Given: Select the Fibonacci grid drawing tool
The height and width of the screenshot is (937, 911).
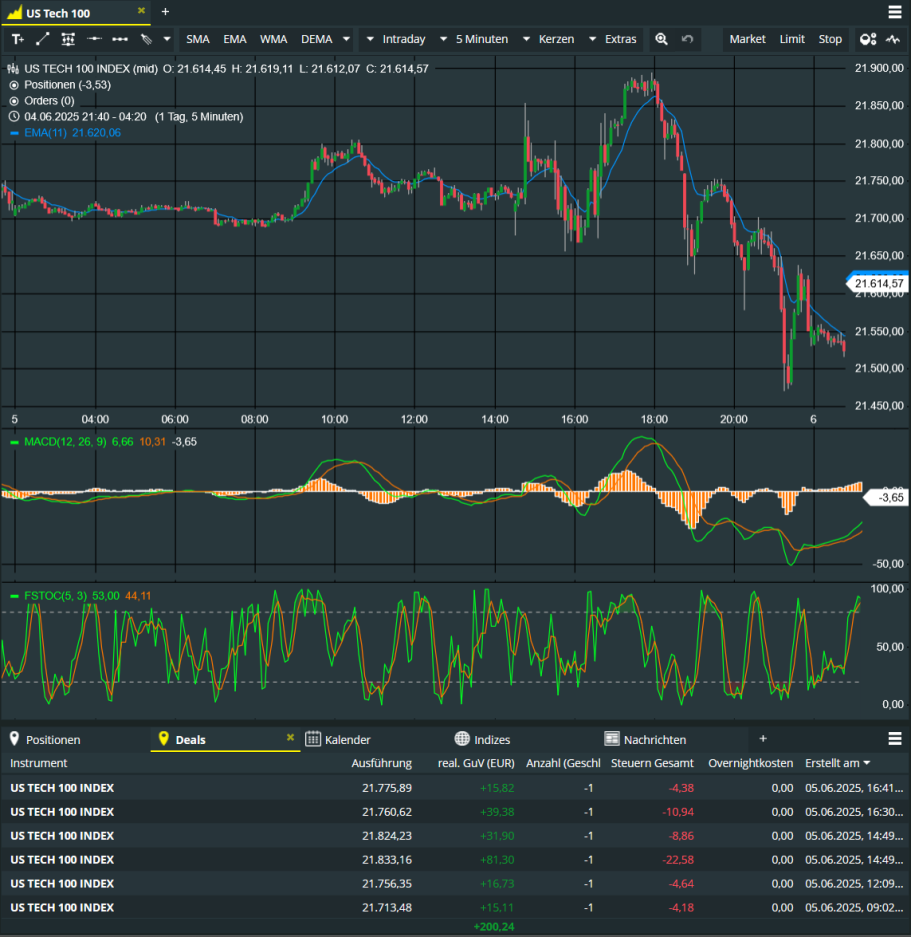Looking at the screenshot, I should (x=68, y=39).
